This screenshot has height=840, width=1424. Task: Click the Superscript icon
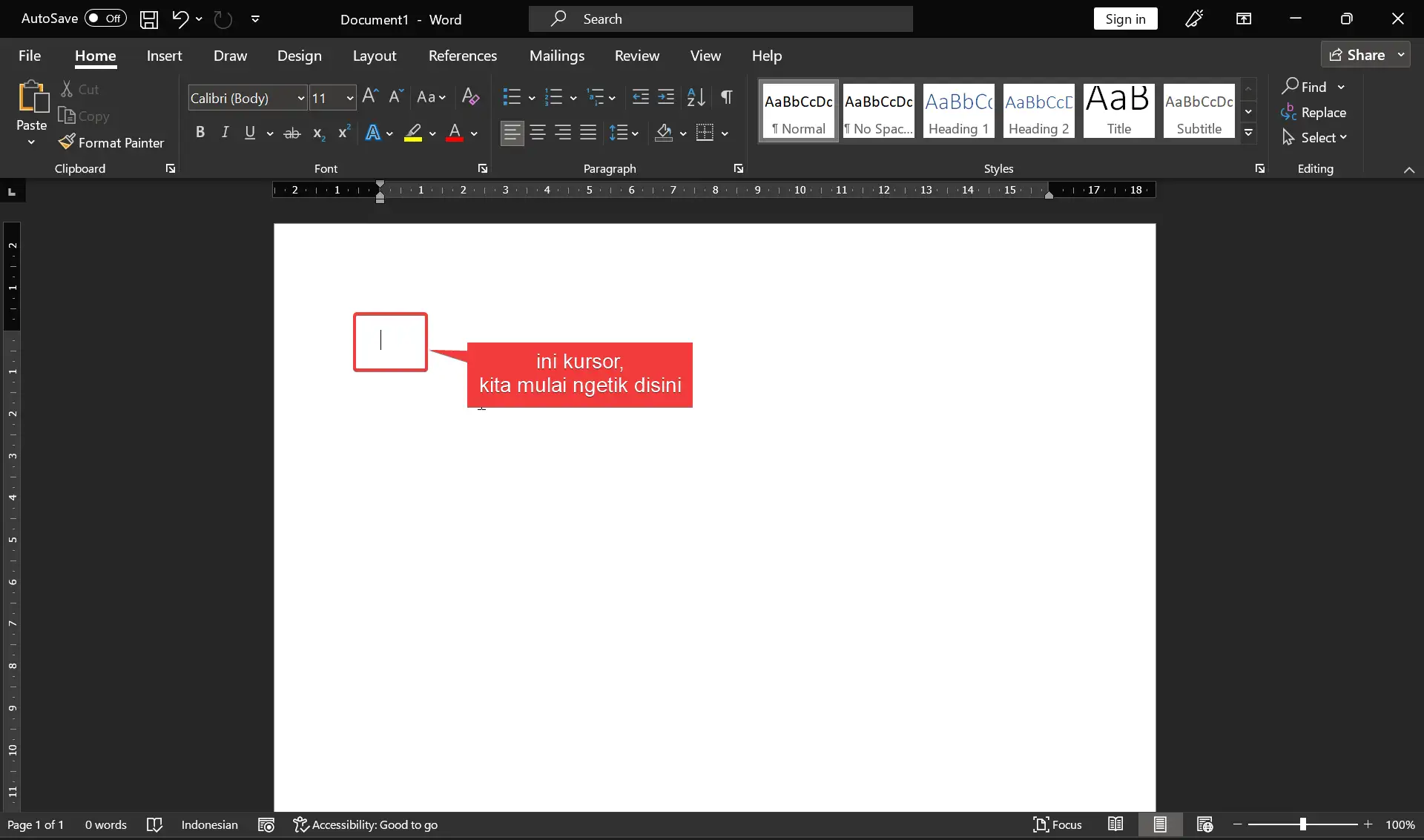pos(343,133)
